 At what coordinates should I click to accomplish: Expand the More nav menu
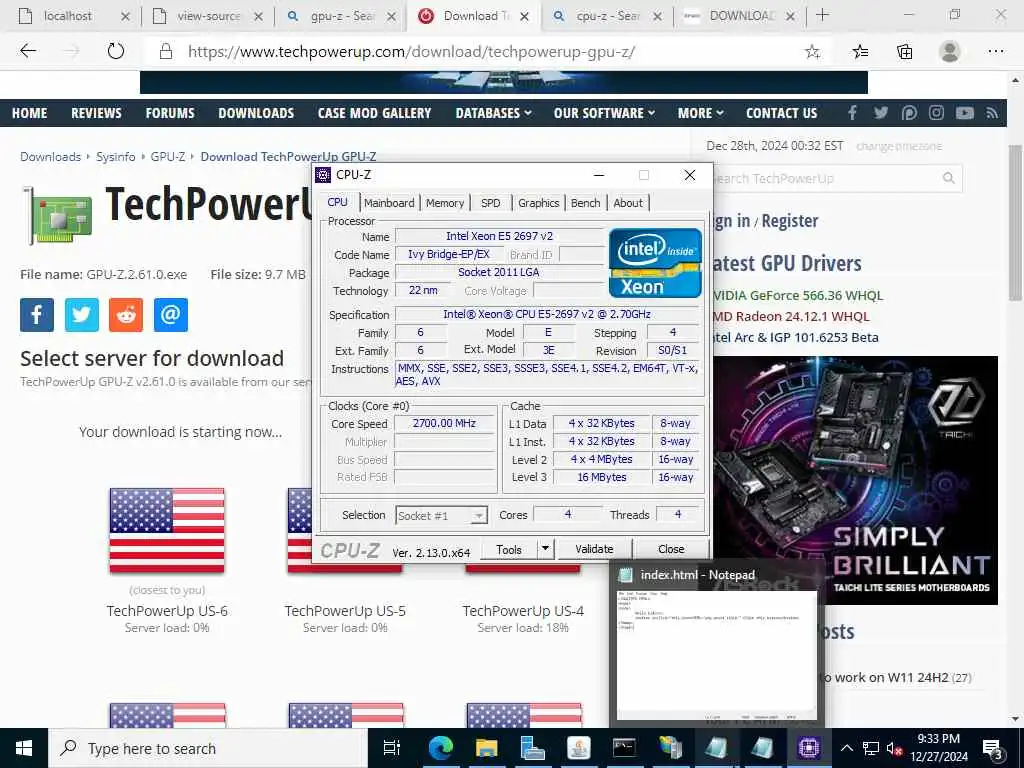pos(700,113)
